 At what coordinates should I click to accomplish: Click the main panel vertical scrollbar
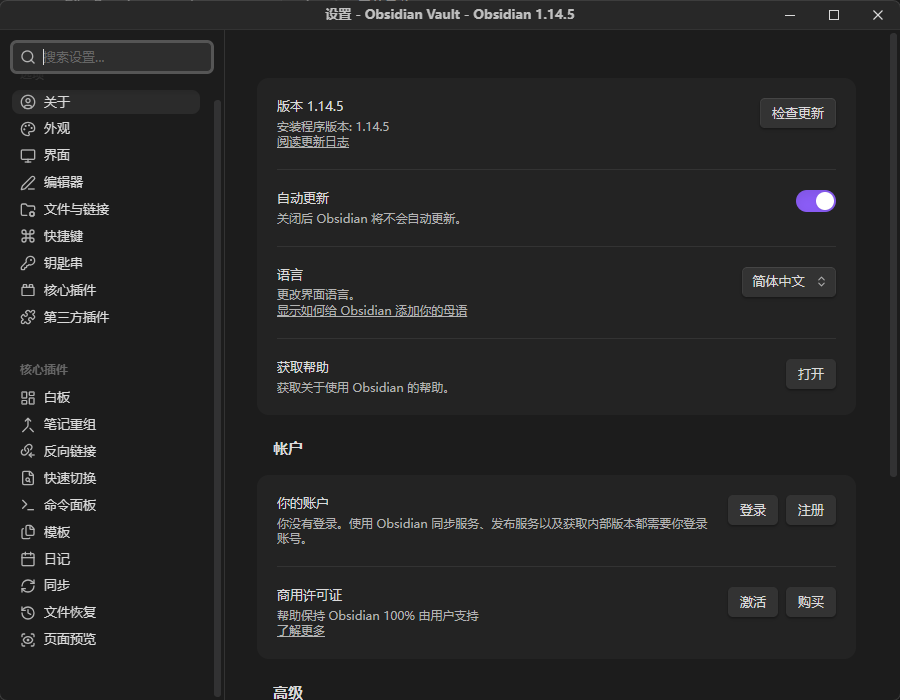(x=893, y=255)
